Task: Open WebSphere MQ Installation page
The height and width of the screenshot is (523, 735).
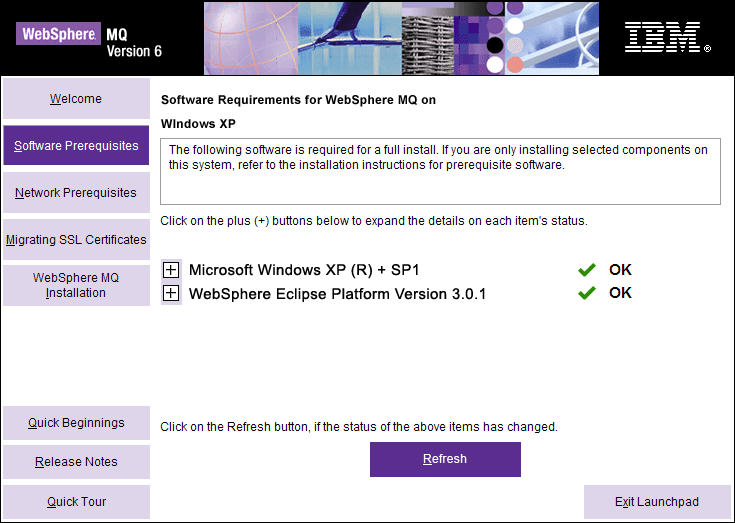Action: pos(76,285)
